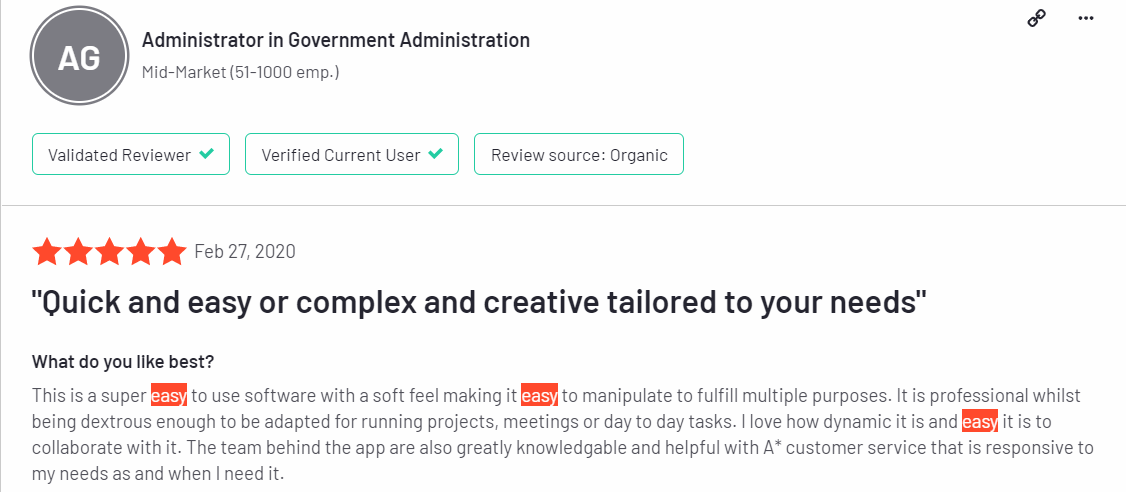Viewport: 1126px width, 492px height.
Task: Click the AG reviewer avatar
Action: point(79,57)
